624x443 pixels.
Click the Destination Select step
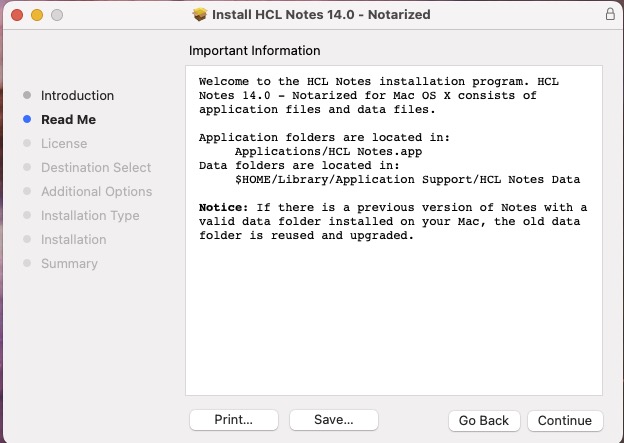tap(96, 168)
